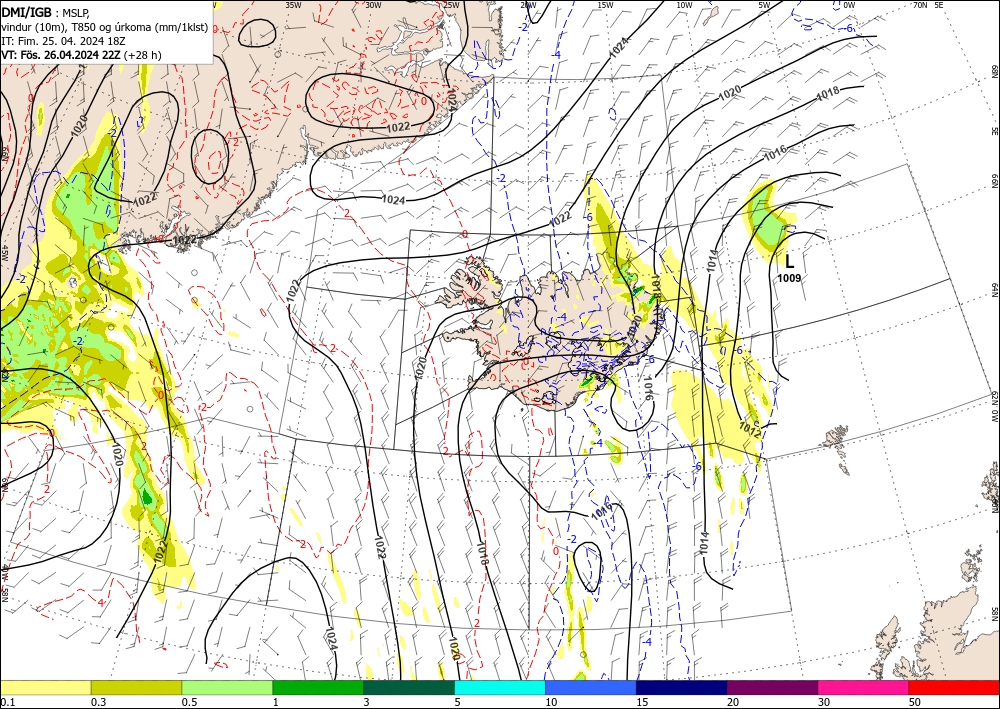Screen dimensions: 1000x709
Task: Click the '15W' longitude label at top
Action: pyautogui.click(x=606, y=5)
